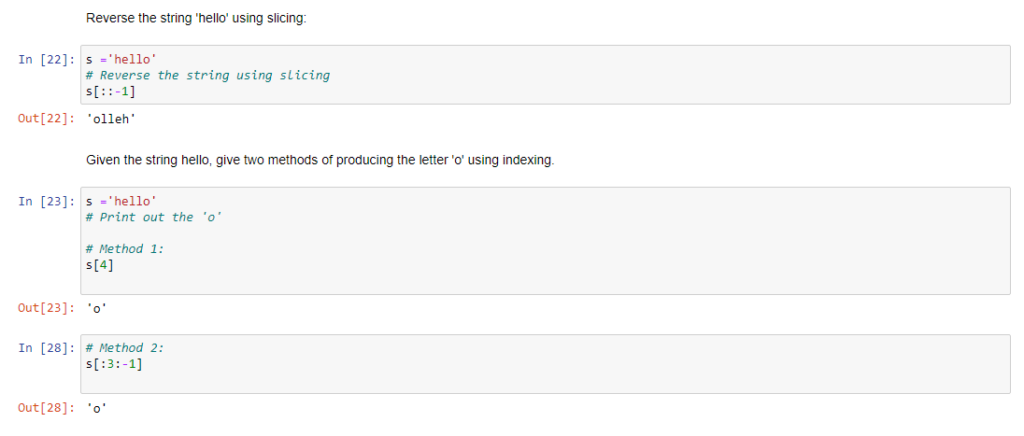The image size is (1024, 436).
Task: Click the 'Given the string hello' markdown text
Action: pos(320,161)
